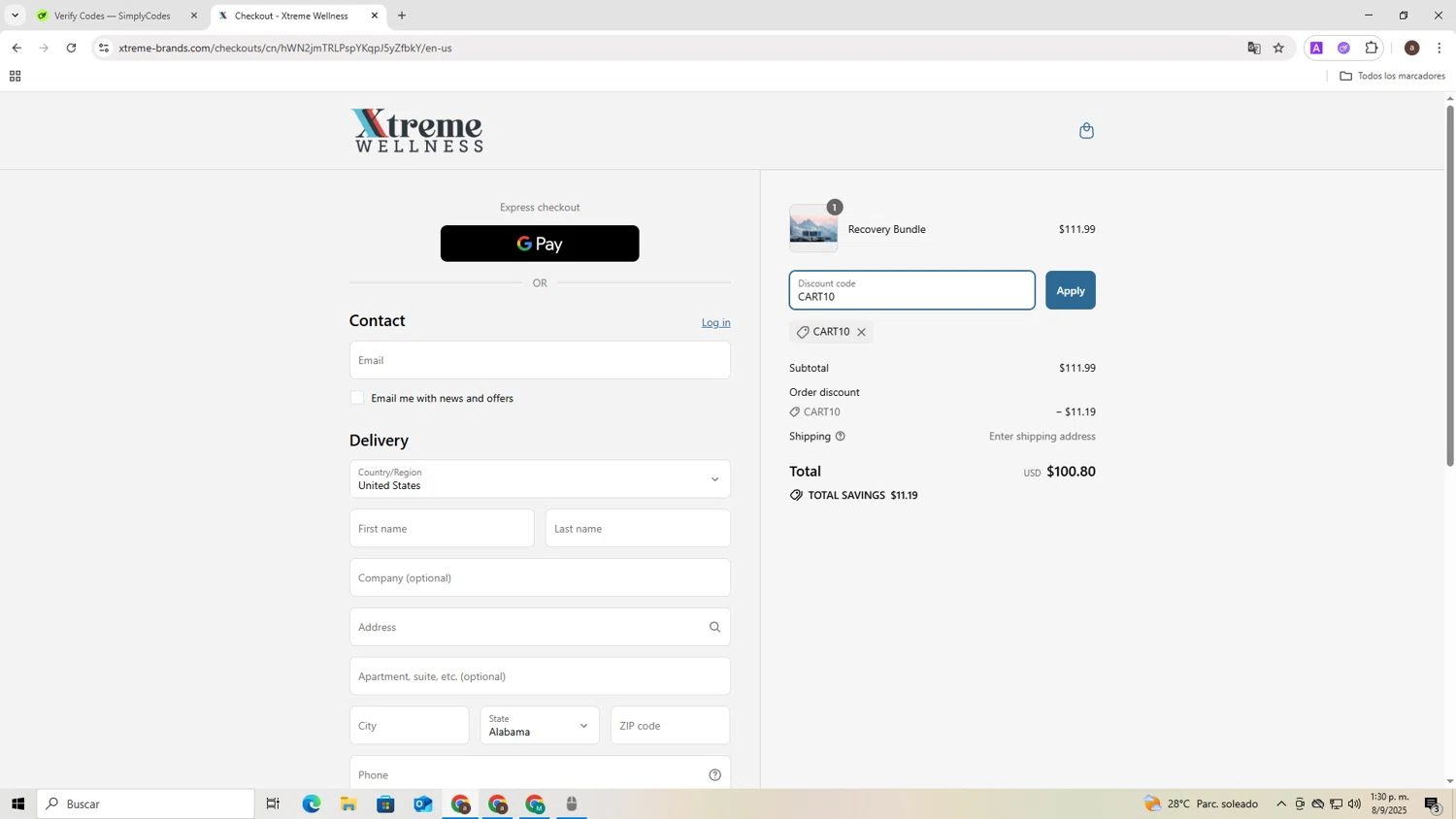Open Todos los marcadores bookmarks folder

pos(1392,76)
